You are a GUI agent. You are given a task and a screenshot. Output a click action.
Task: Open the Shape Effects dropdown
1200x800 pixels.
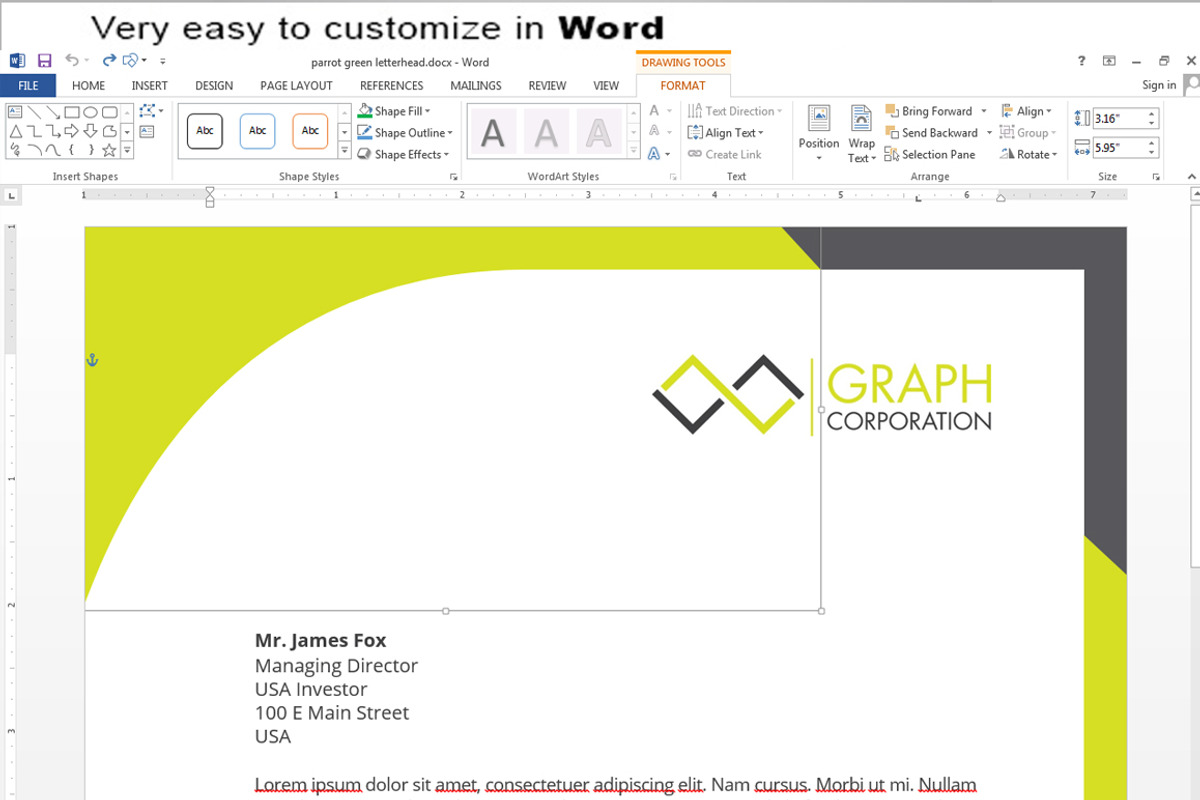pos(403,154)
